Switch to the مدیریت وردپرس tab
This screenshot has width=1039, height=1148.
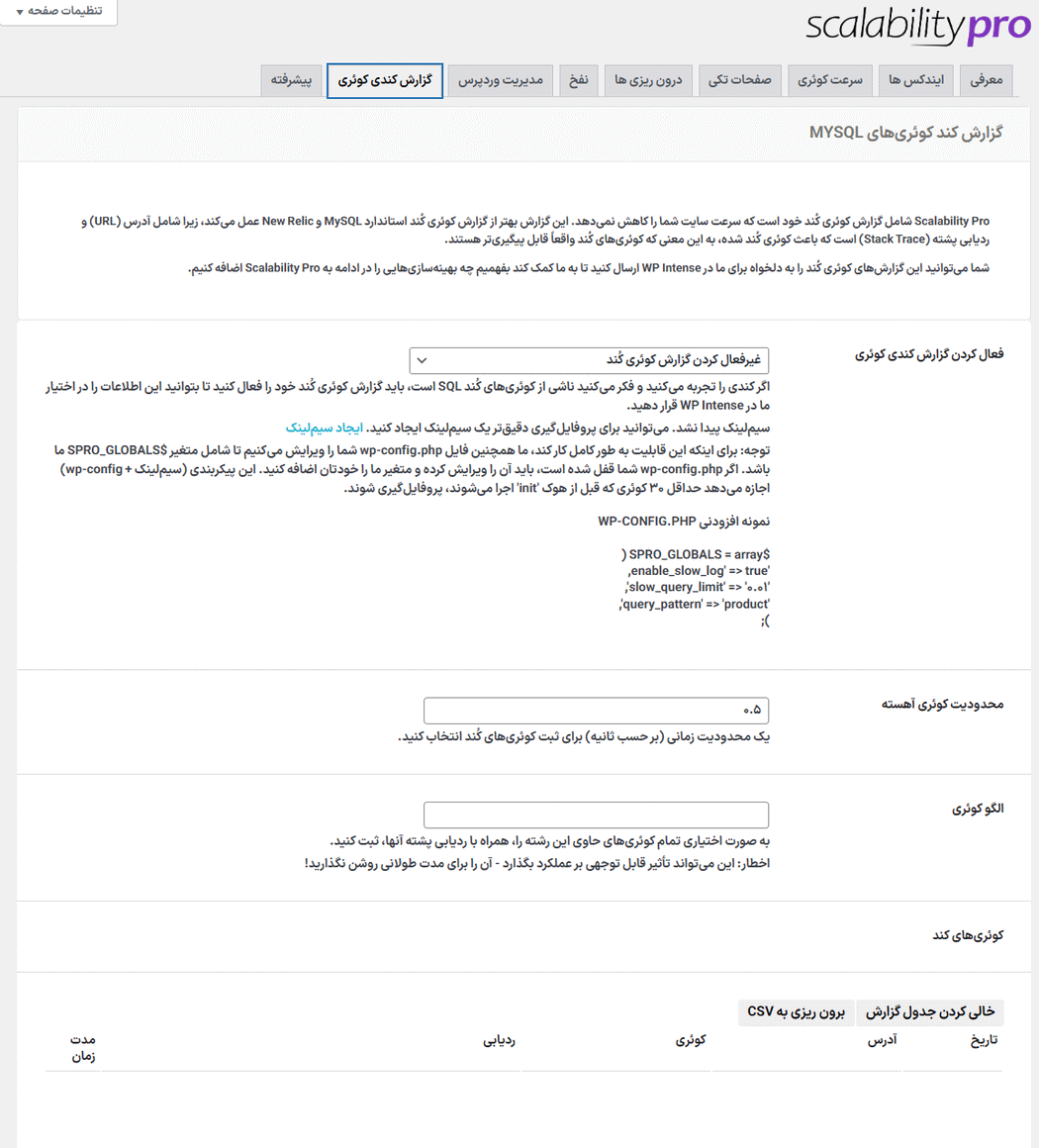pos(500,80)
